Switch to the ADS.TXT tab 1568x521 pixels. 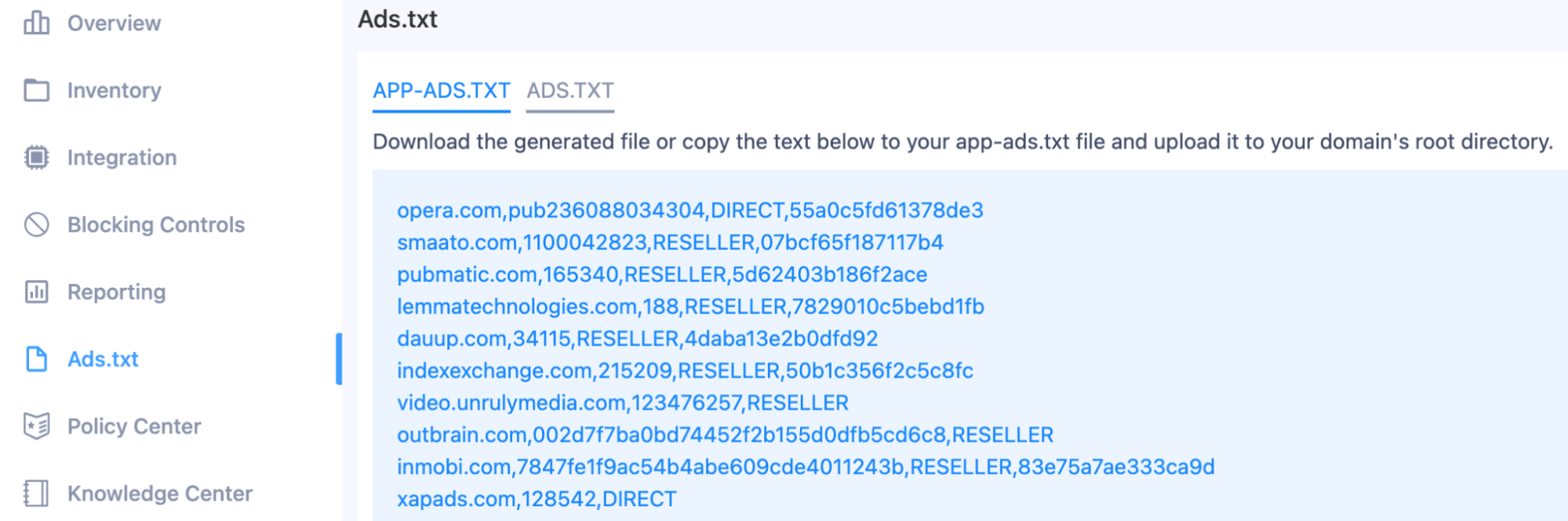(570, 90)
